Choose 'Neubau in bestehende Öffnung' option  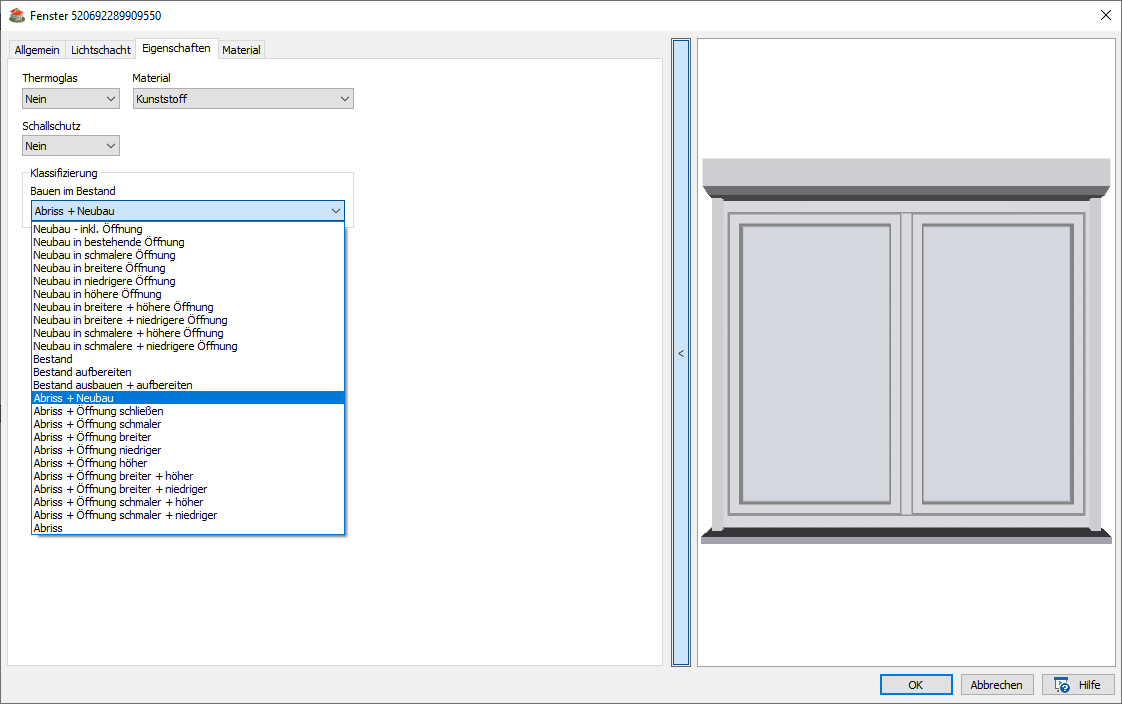point(109,242)
